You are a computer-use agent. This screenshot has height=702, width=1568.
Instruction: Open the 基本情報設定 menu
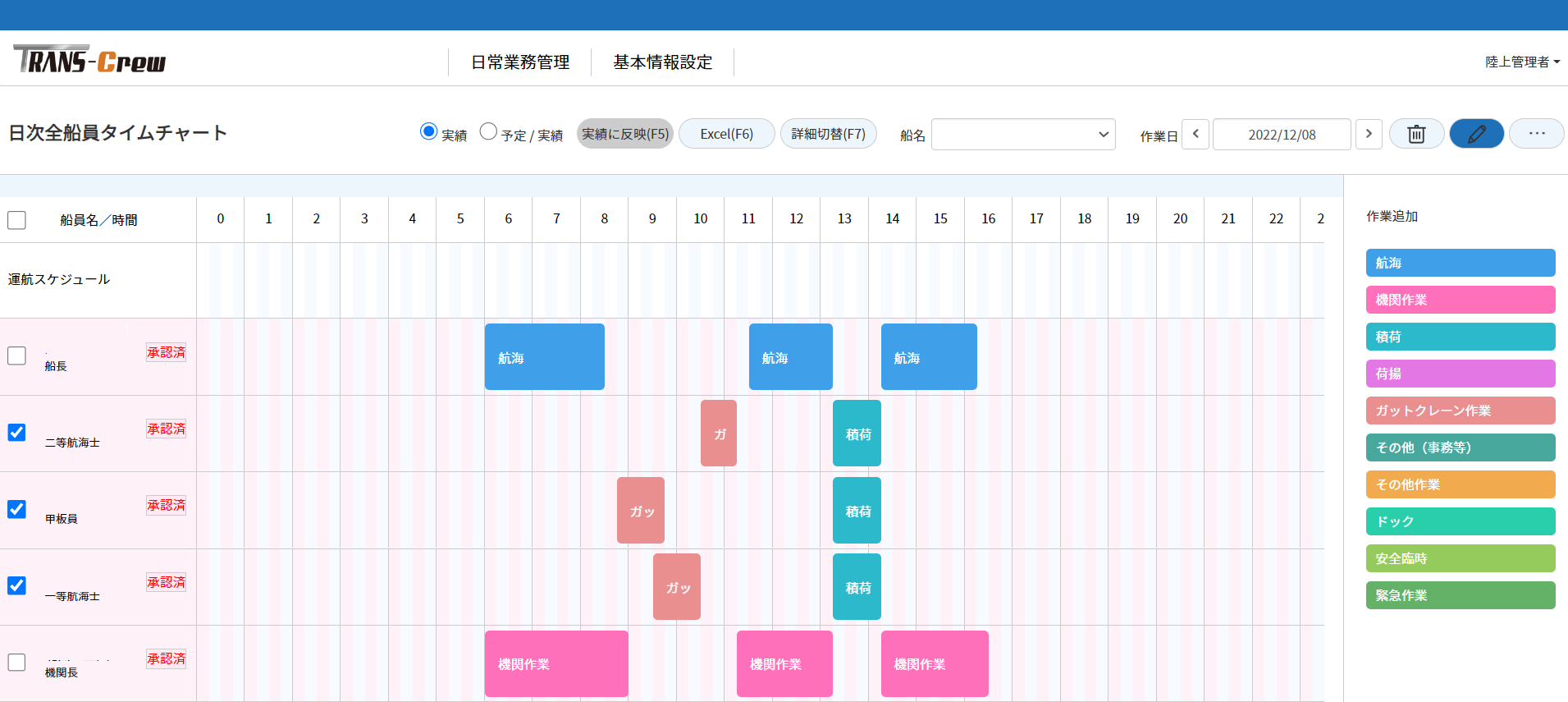(663, 62)
